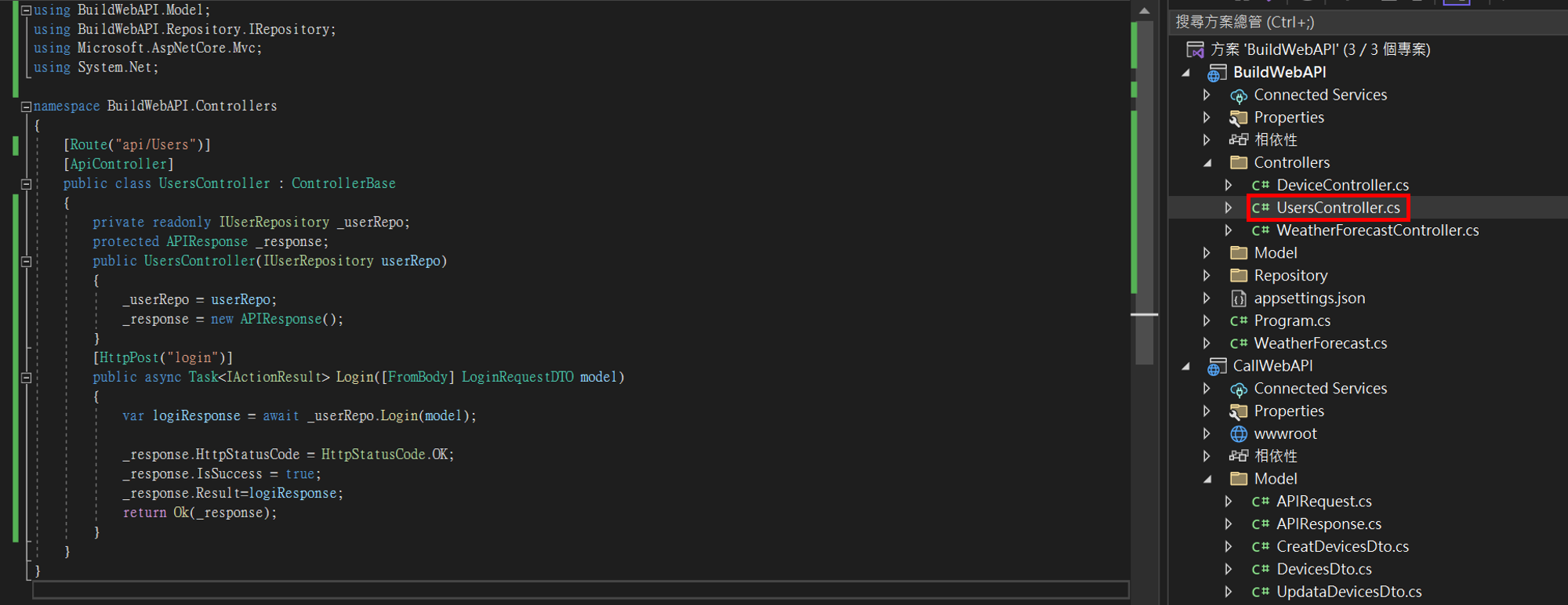
Task: Click the Connected Services icon under BuildWebAPI
Action: click(x=1239, y=96)
